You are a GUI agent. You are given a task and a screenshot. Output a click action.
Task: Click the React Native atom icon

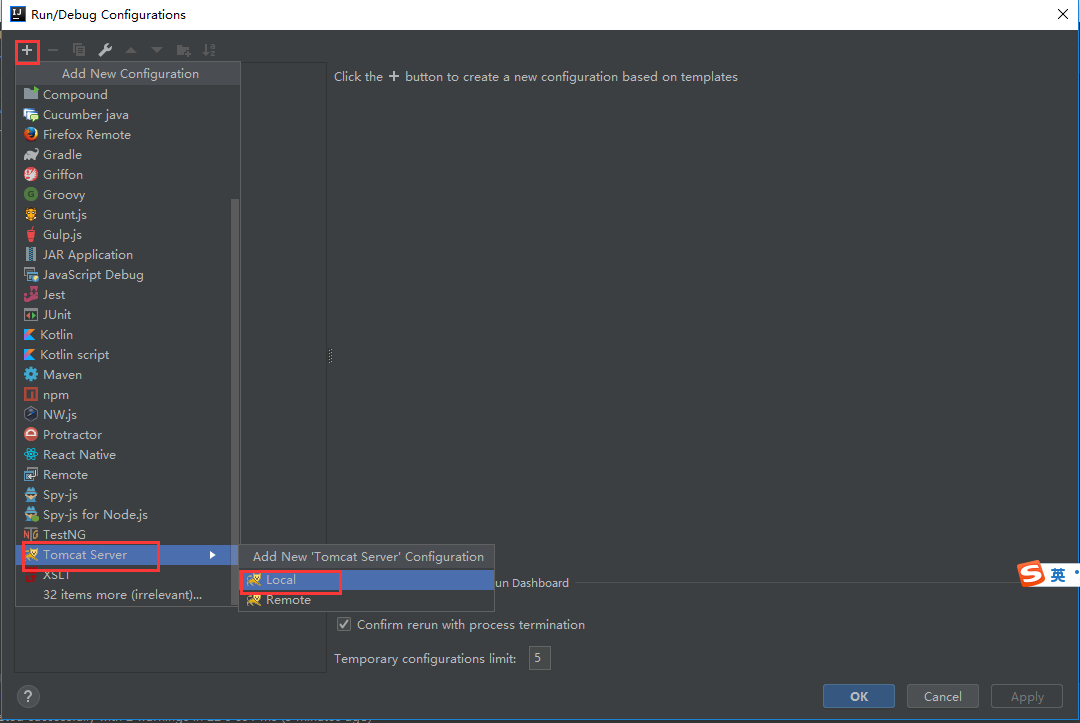[x=31, y=454]
